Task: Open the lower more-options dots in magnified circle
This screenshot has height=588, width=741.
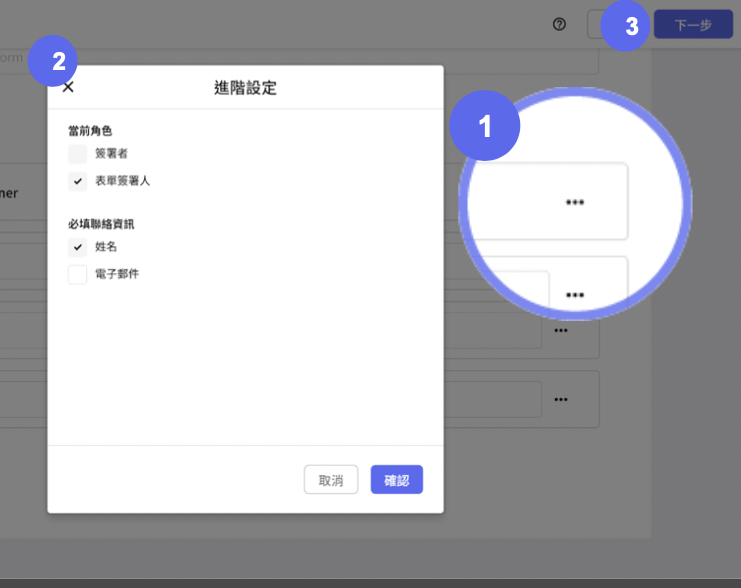Action: [575, 295]
